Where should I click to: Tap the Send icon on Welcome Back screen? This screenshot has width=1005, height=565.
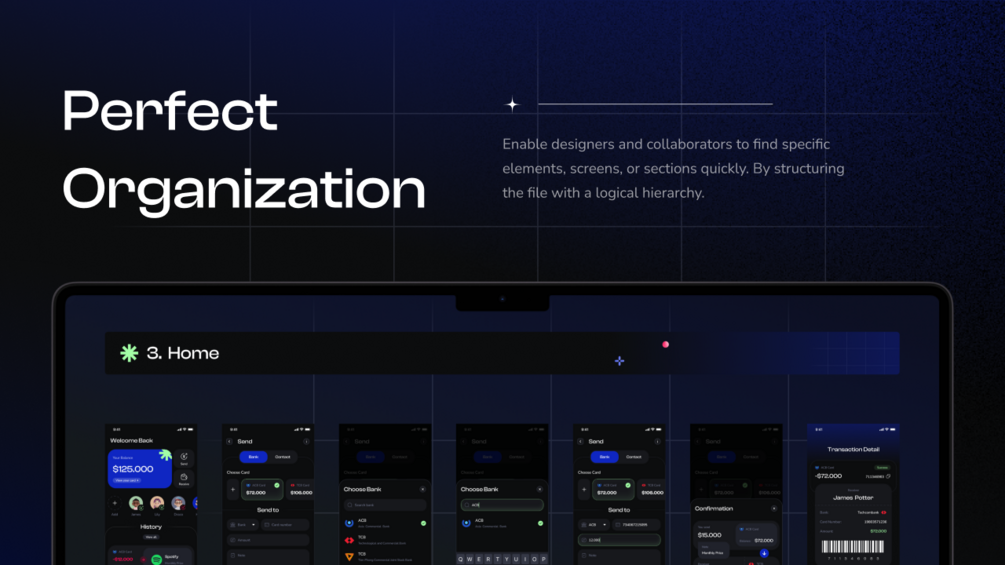tap(184, 459)
